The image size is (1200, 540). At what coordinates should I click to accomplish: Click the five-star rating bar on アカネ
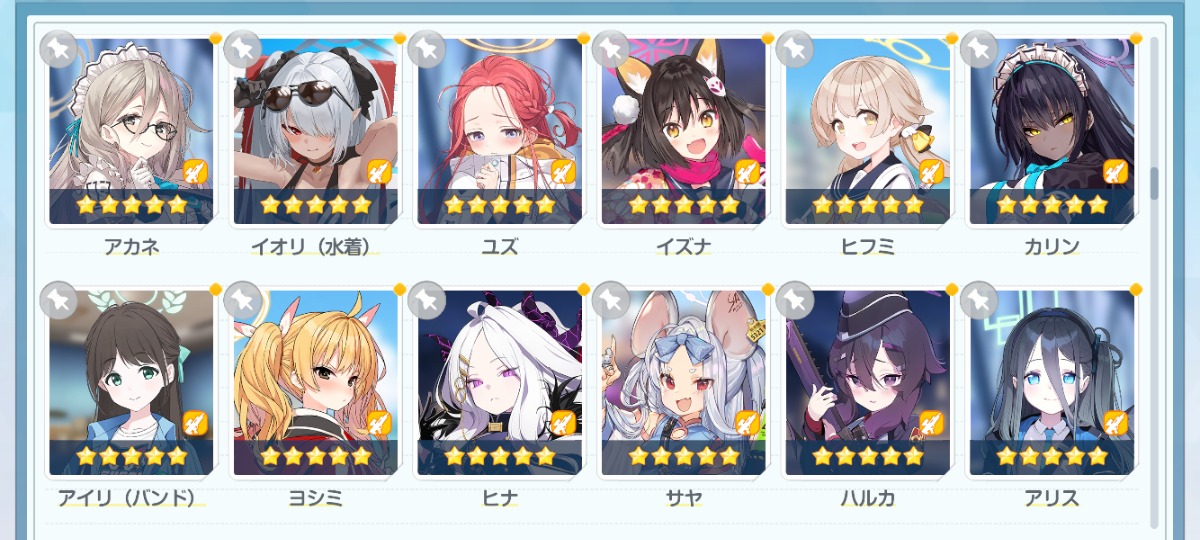point(132,205)
